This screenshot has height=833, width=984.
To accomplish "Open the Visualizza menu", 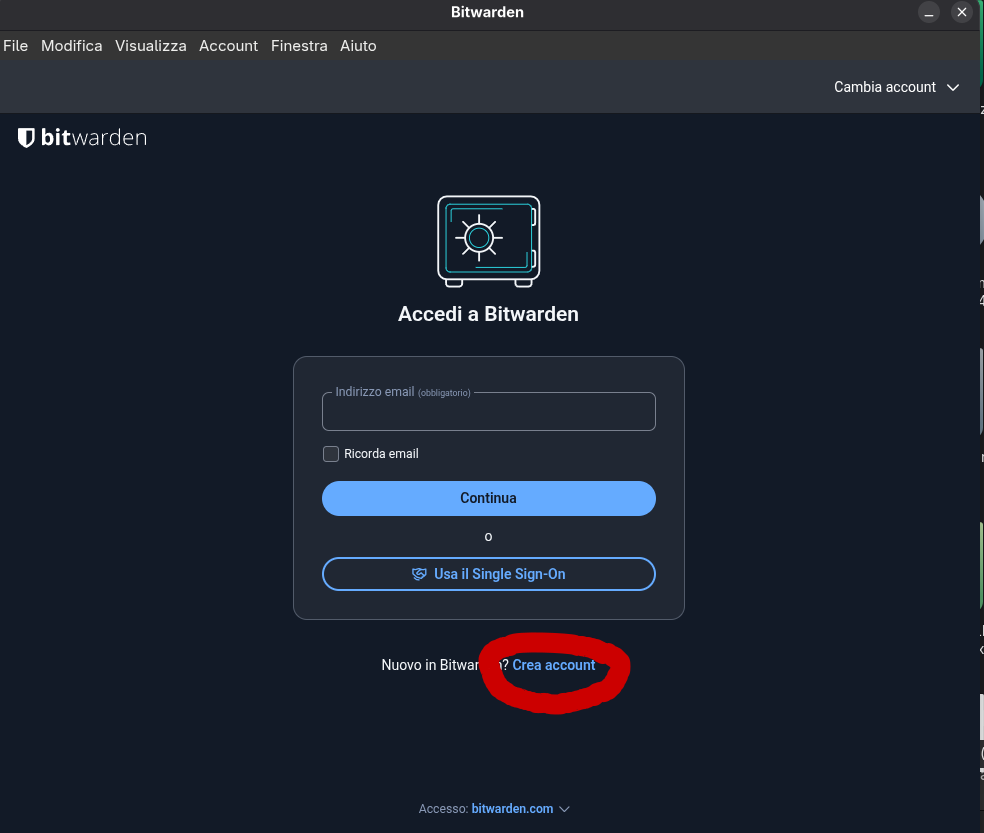I will [150, 46].
